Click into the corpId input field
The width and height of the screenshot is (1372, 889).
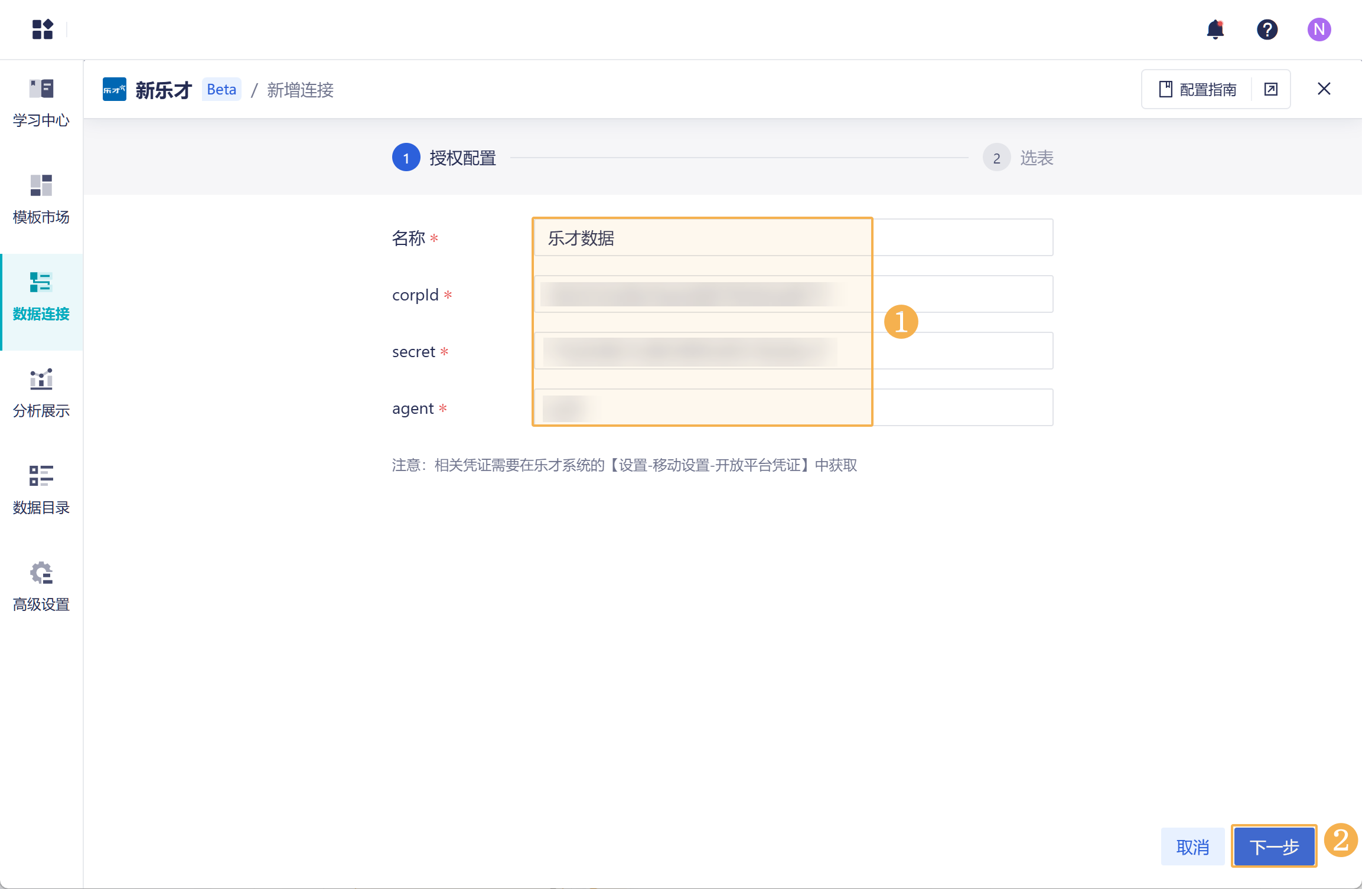[793, 294]
